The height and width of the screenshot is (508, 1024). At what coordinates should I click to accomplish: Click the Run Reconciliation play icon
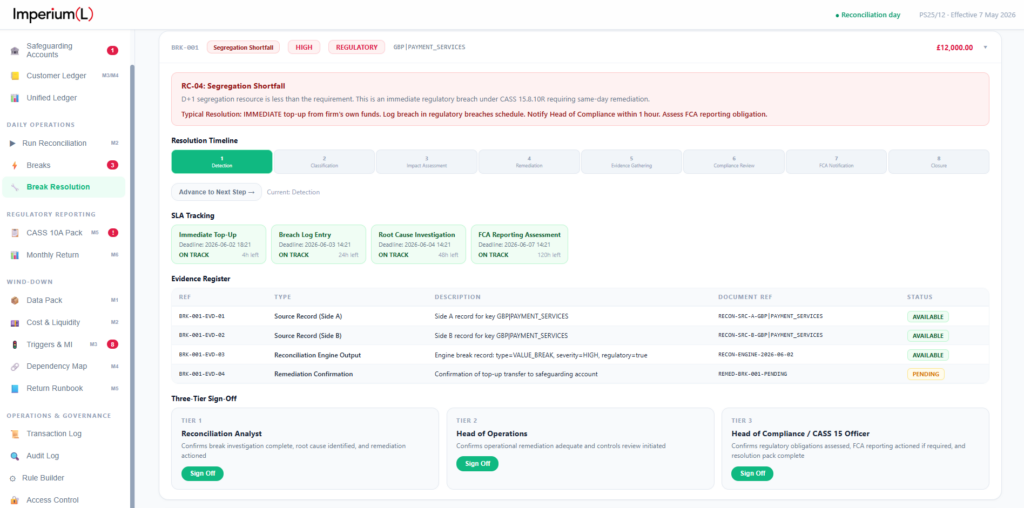click(13, 143)
